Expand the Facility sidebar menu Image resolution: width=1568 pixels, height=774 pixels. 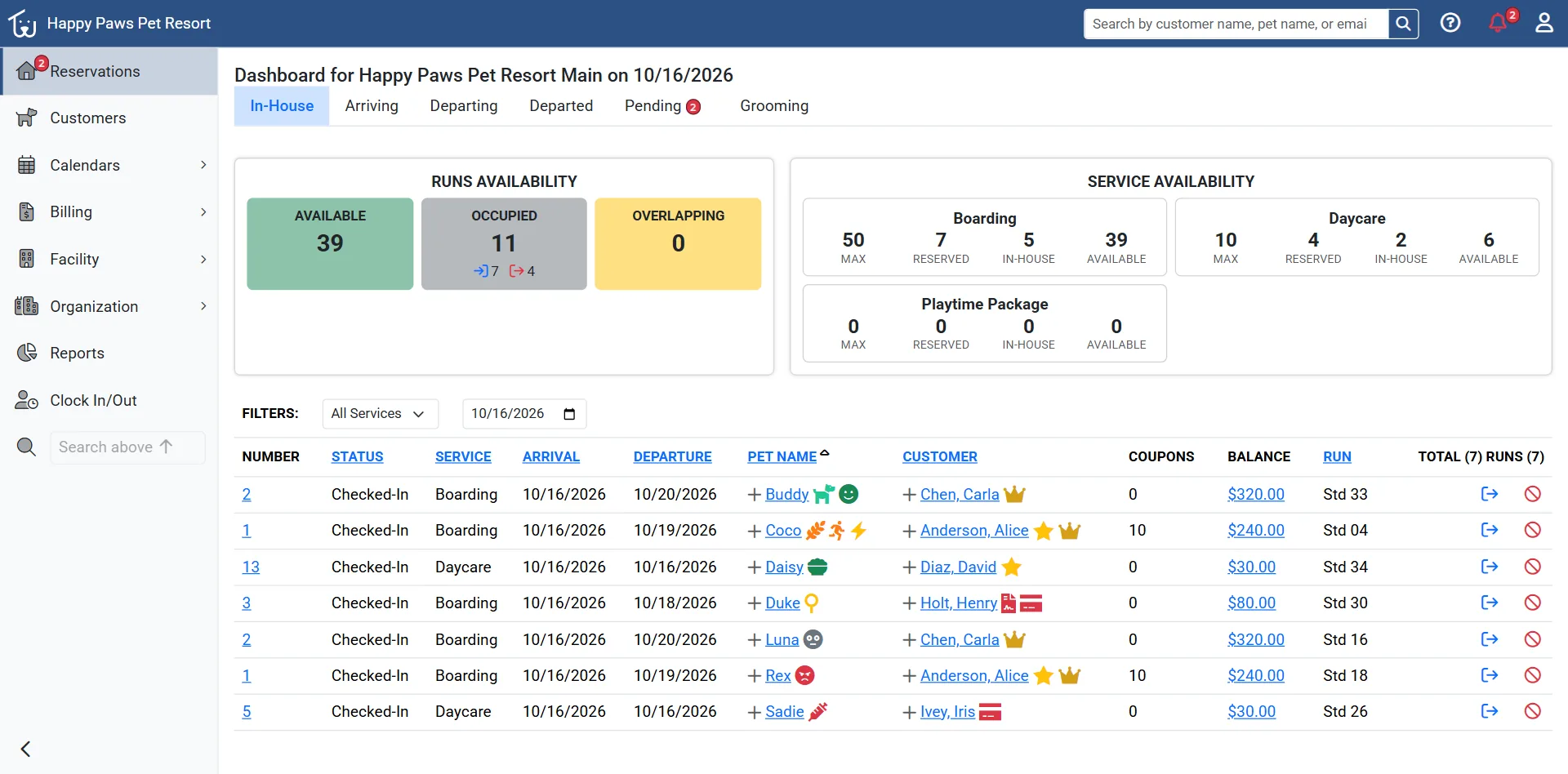(109, 260)
